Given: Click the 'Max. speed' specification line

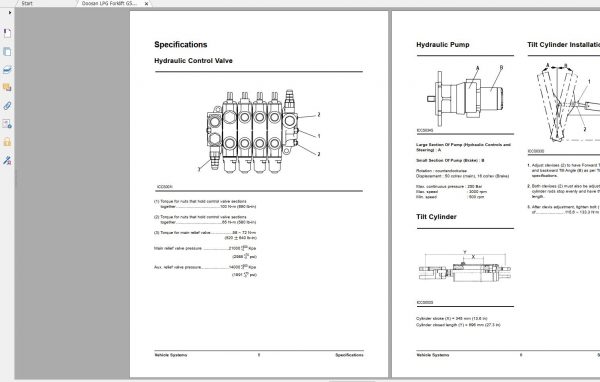Looking at the screenshot, I should click(x=452, y=191).
